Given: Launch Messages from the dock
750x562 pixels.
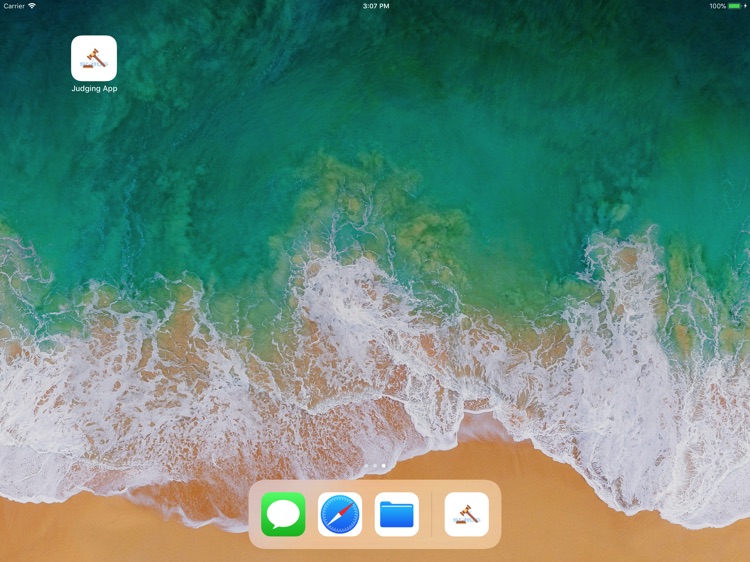Looking at the screenshot, I should click(x=283, y=514).
